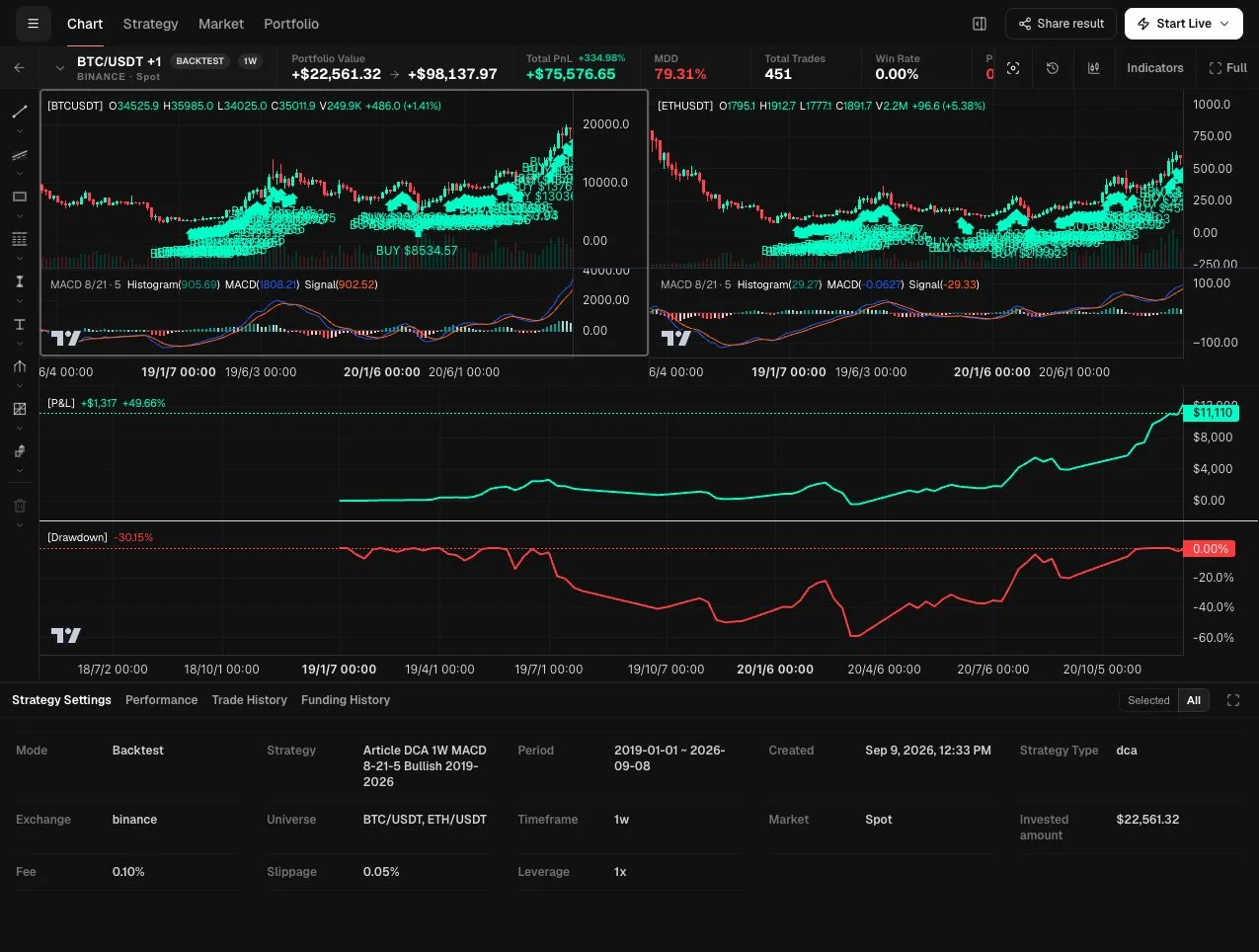Expand position tool options chevron
Screen dimensions: 1259x952
(19, 471)
